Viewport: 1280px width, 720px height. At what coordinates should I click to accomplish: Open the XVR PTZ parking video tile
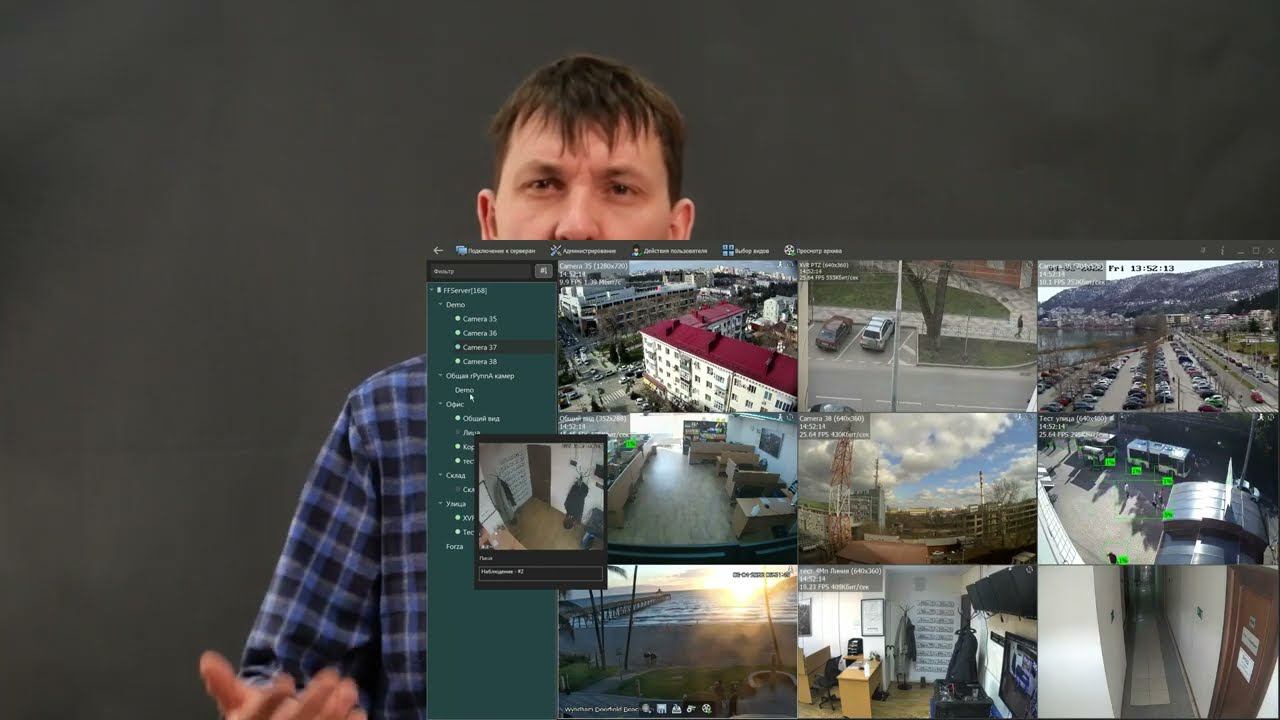tap(917, 336)
